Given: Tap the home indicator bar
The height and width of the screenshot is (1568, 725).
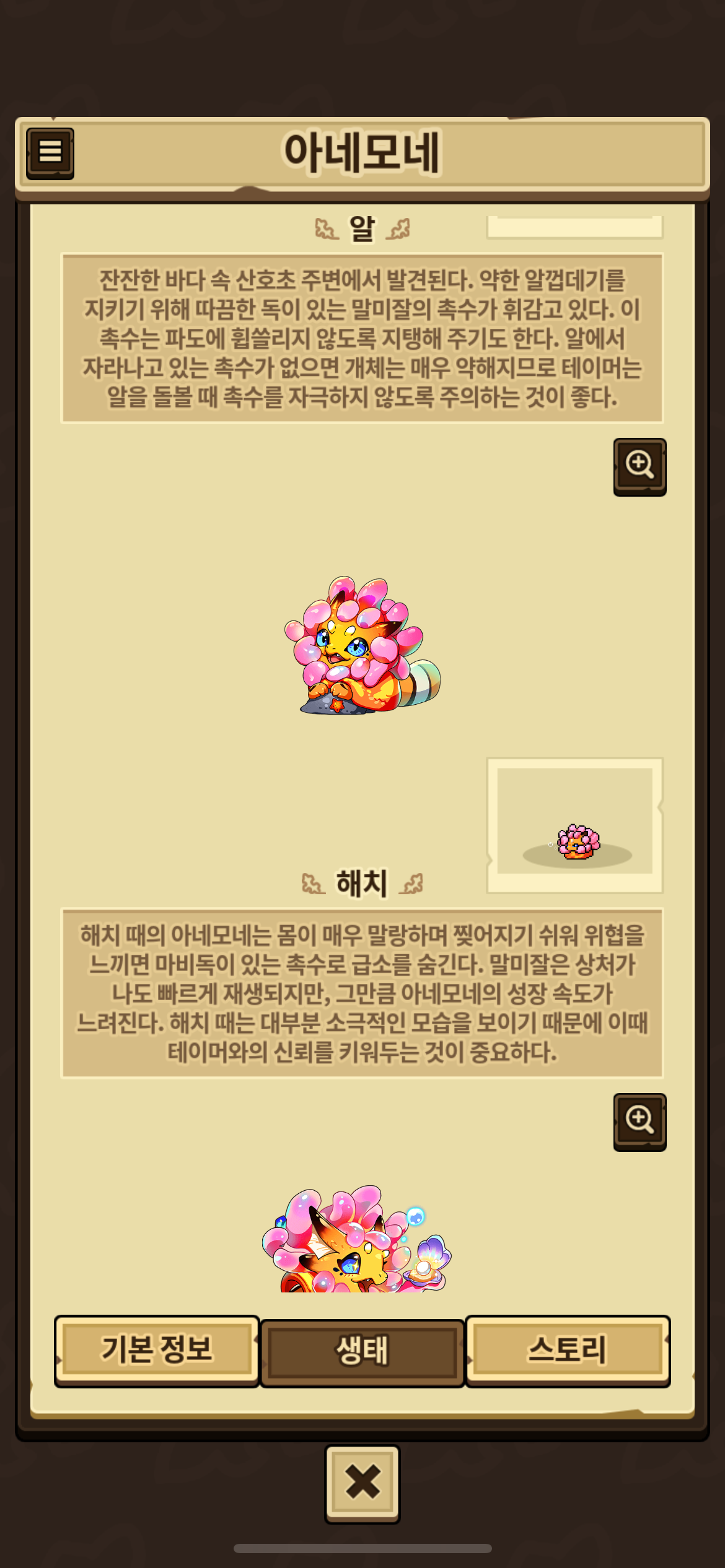Looking at the screenshot, I should [362, 1548].
